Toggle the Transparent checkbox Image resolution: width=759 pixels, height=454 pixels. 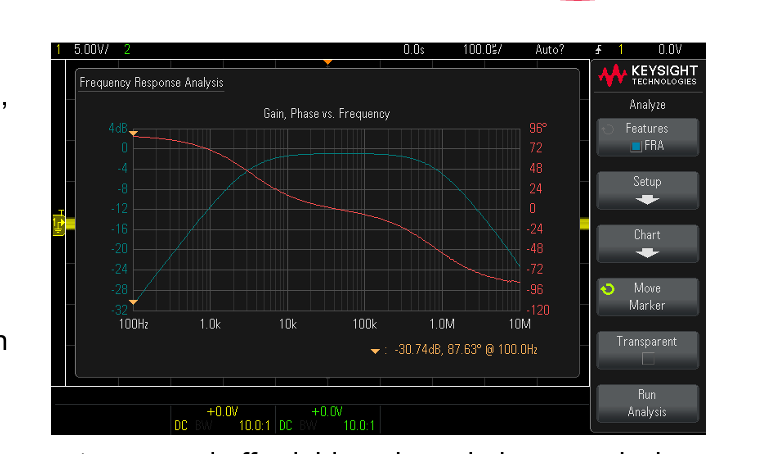[x=648, y=359]
